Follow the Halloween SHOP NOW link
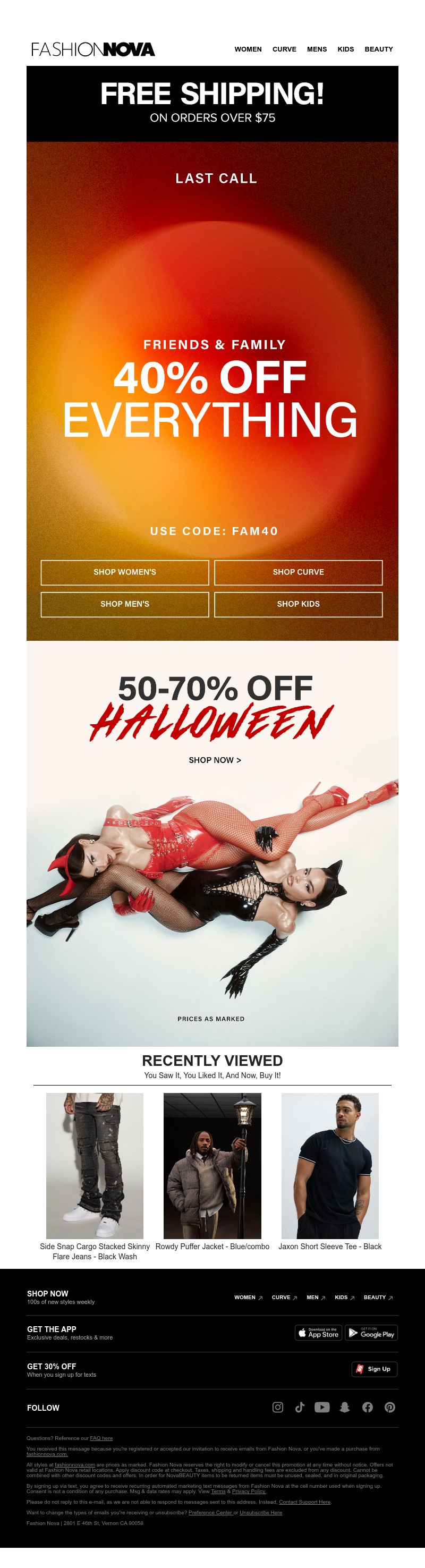425x1568 pixels. (215, 760)
